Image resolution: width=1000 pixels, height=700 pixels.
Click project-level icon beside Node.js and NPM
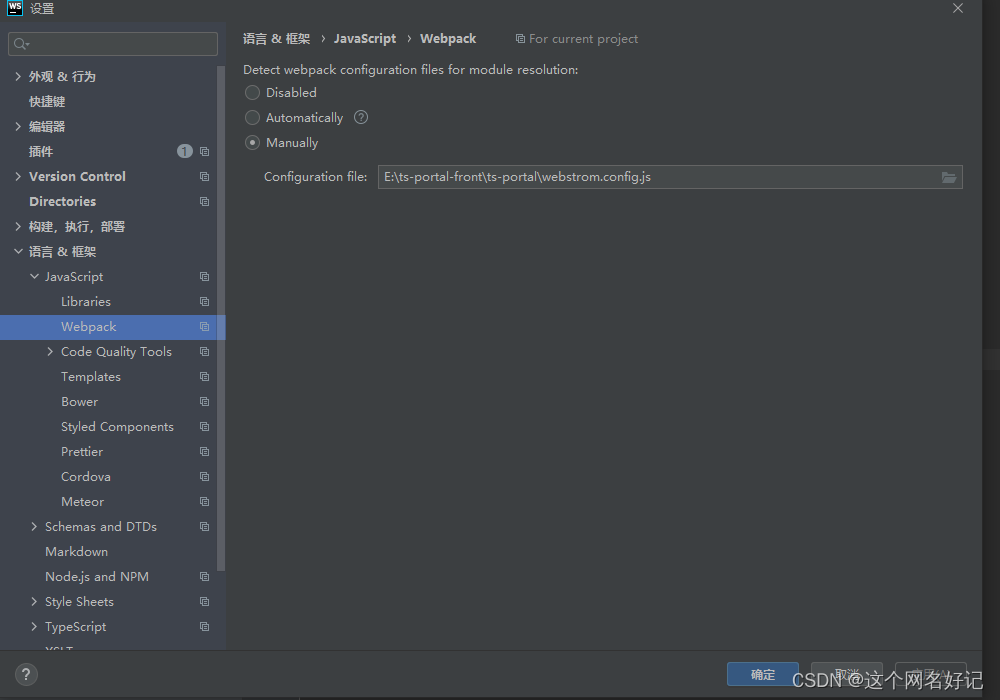(x=204, y=576)
